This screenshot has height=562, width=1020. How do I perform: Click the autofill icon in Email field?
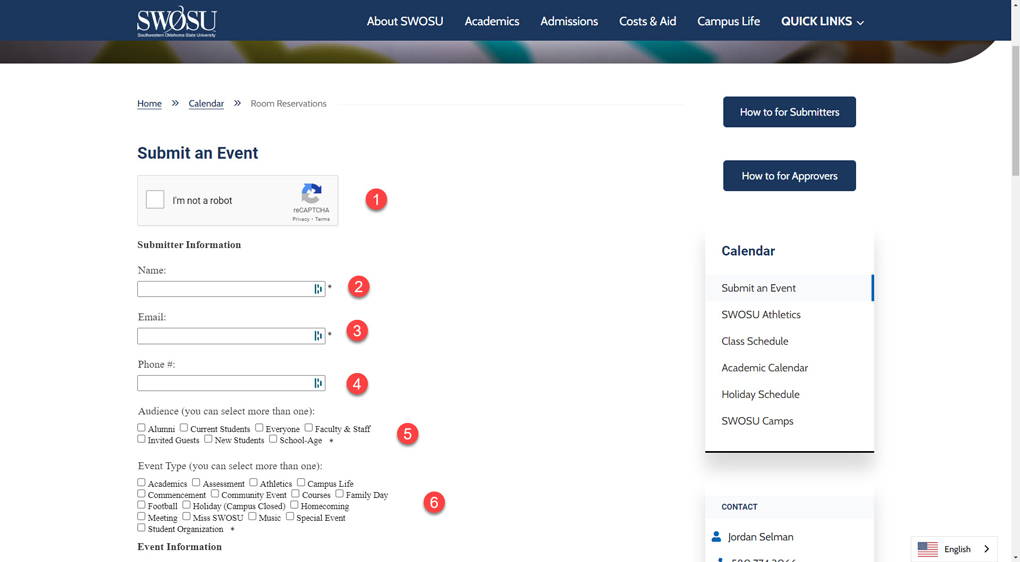(x=318, y=336)
